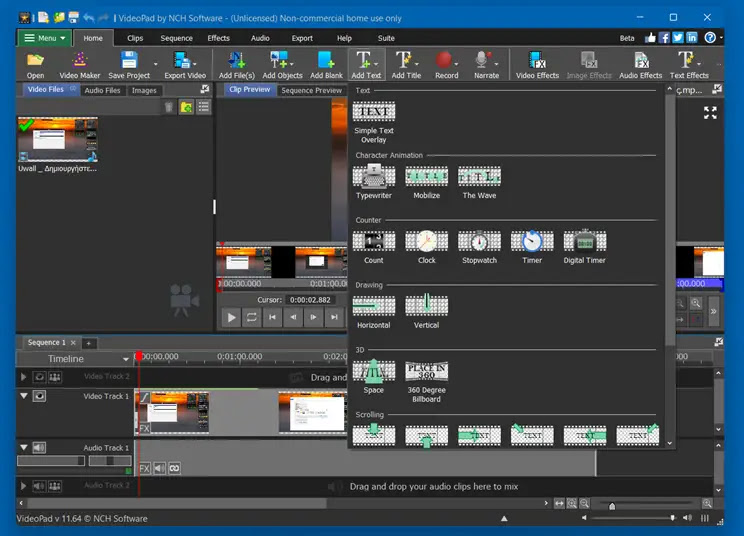Screen dimensions: 744x536
Task: Select The Wave text animation
Action: [x=479, y=182]
